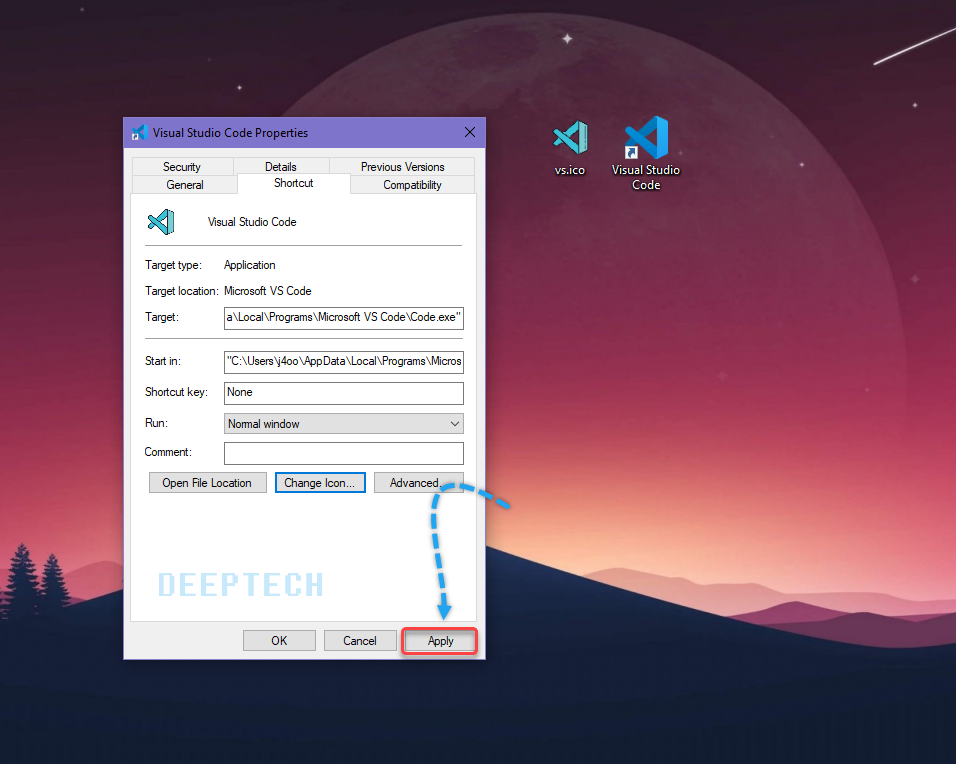Focus the Shortcut key field
This screenshot has height=764, width=956.
coord(344,393)
